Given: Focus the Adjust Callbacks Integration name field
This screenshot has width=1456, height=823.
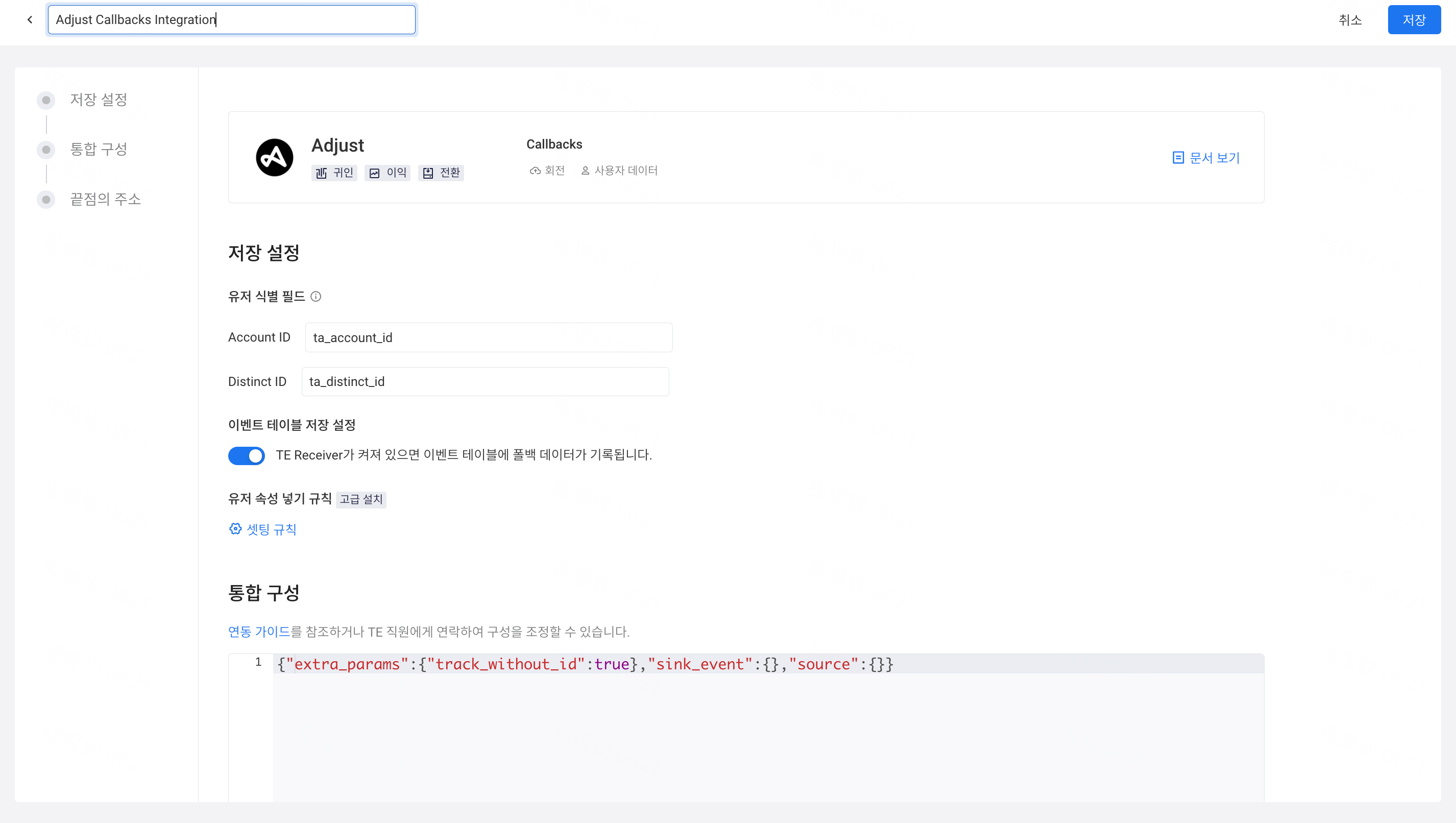Looking at the screenshot, I should [x=232, y=20].
